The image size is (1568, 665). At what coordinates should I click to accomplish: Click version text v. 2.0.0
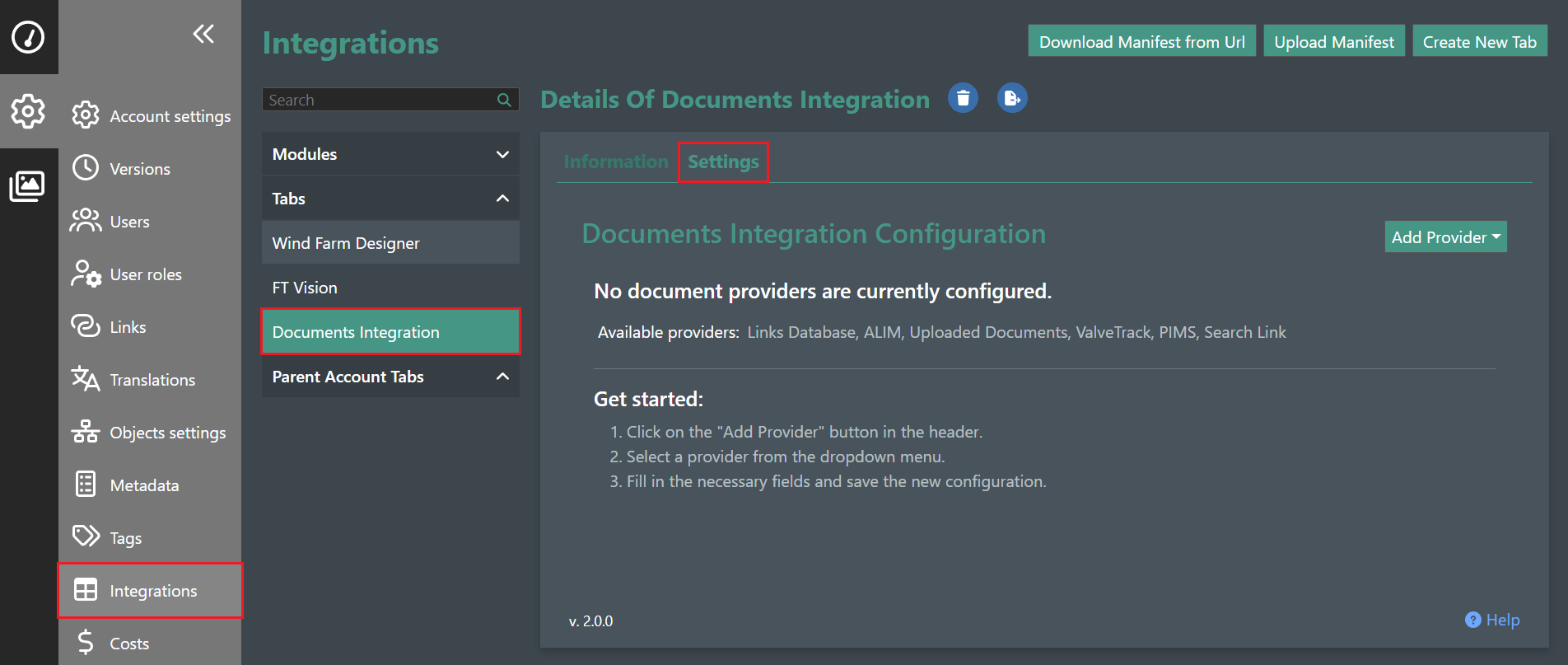click(x=590, y=621)
